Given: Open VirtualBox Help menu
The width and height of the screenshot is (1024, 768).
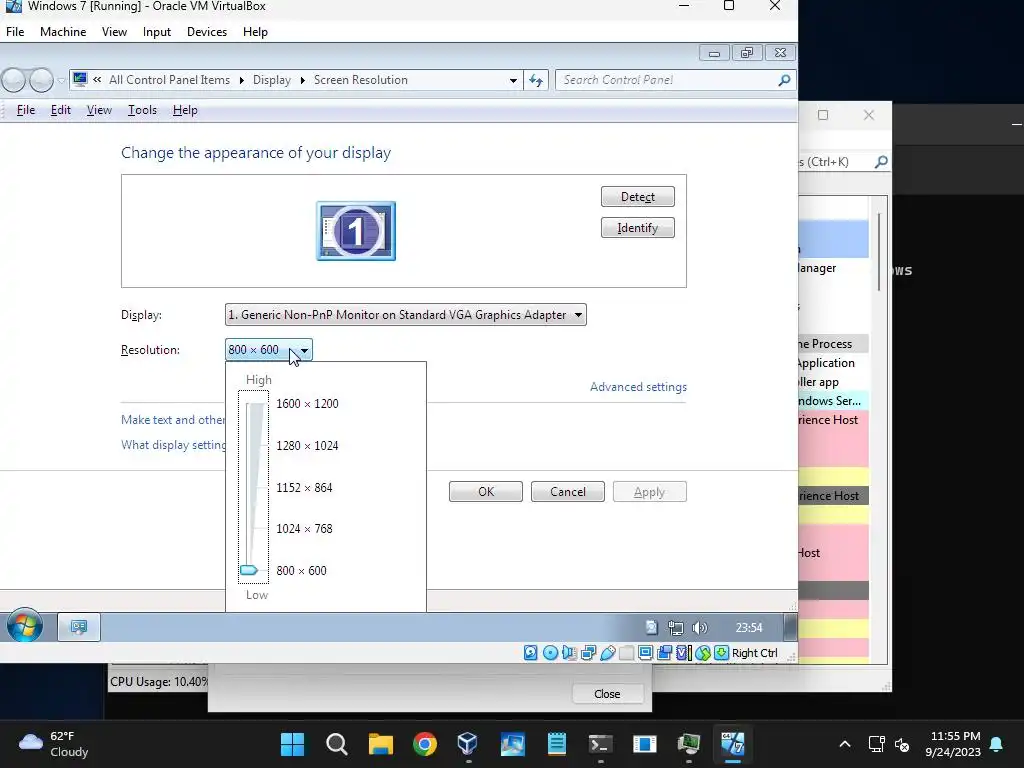Looking at the screenshot, I should click(255, 32).
